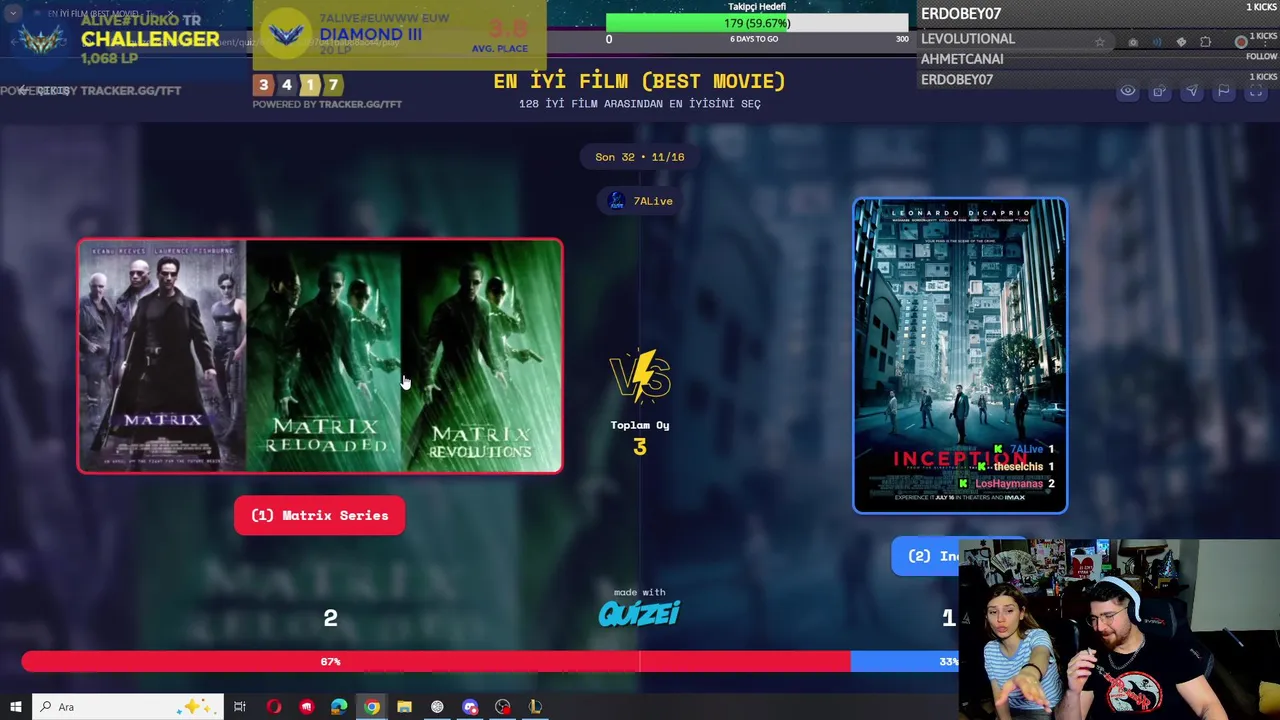
Task: Open League of Legends taskbar icon
Action: pyautogui.click(x=535, y=707)
